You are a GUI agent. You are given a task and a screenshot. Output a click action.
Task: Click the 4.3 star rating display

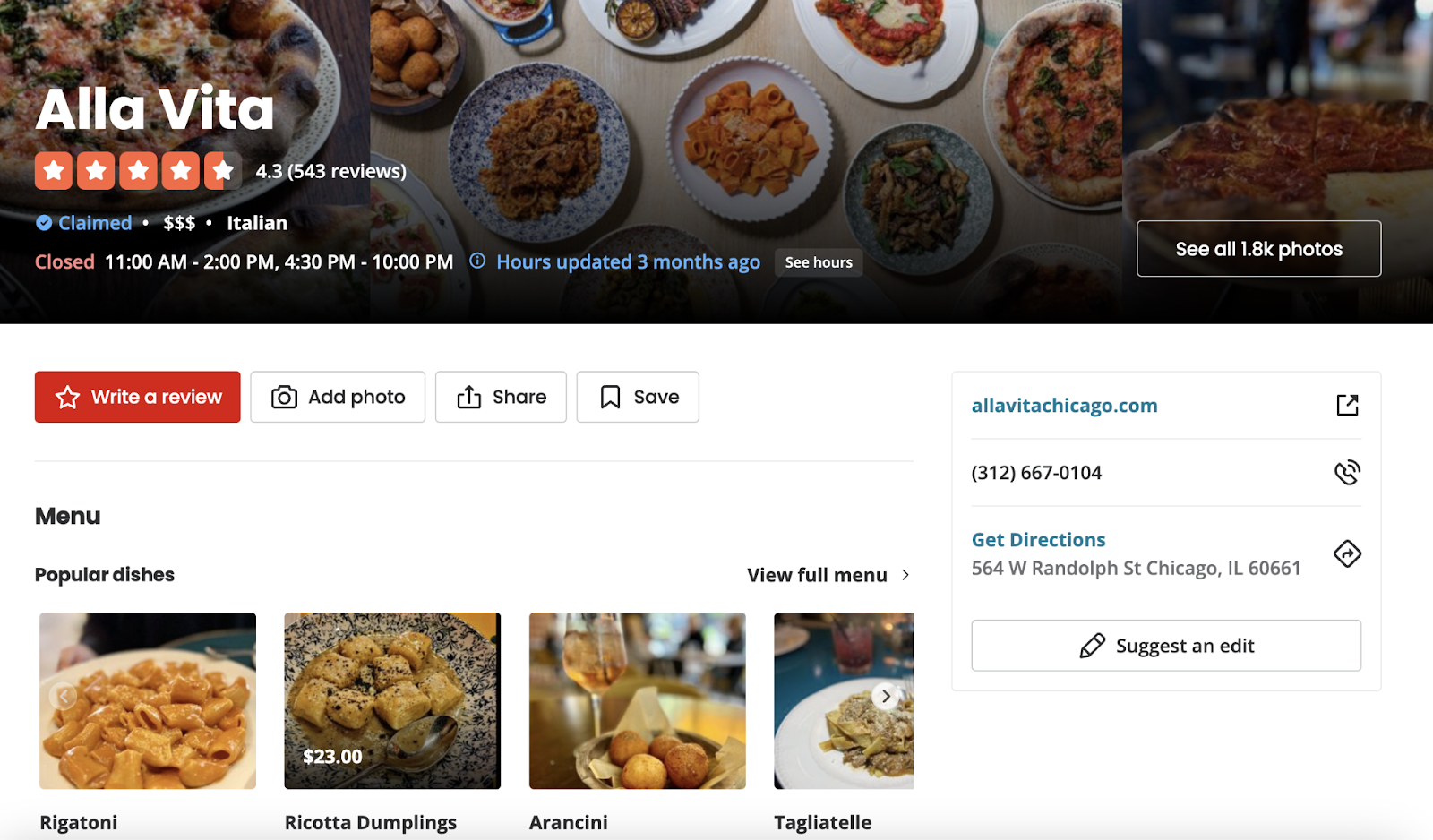click(139, 169)
